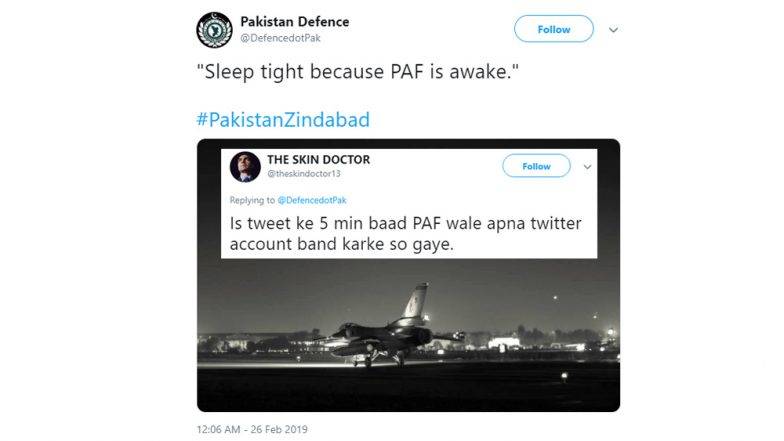Click the Pakistan Defence profile avatar
Viewport: 784px width, 441px height.
point(214,30)
